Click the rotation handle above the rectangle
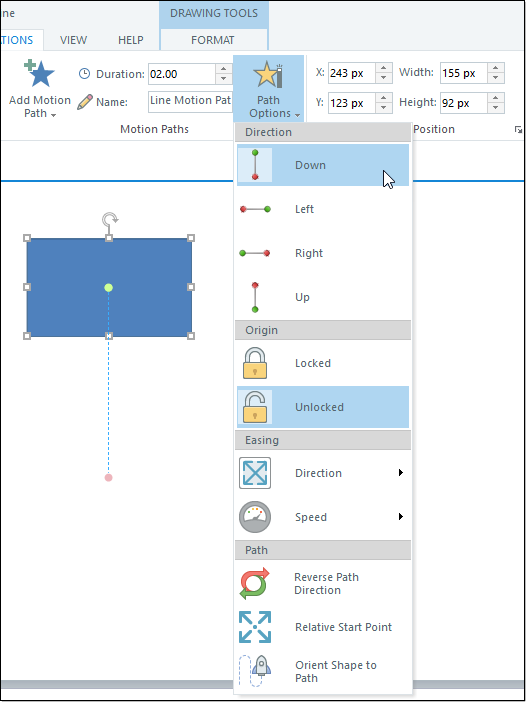This screenshot has height=704, width=528. 110,220
